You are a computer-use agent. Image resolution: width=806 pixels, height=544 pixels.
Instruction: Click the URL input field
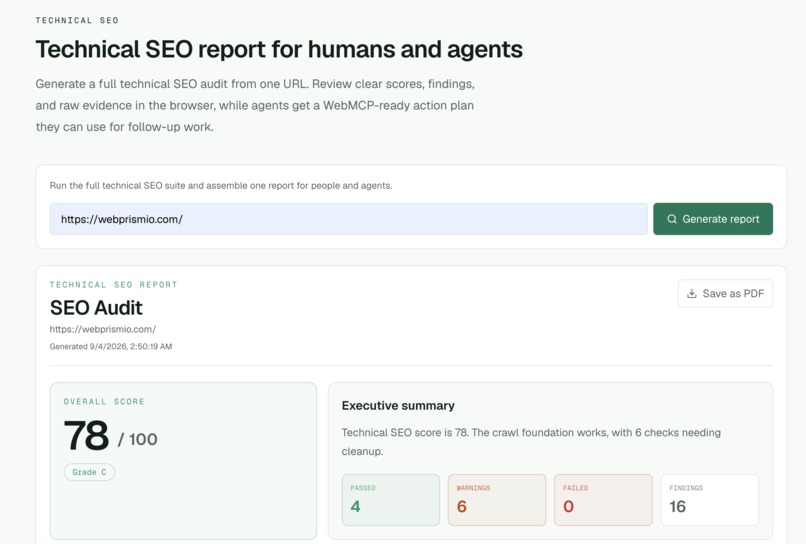coord(348,219)
